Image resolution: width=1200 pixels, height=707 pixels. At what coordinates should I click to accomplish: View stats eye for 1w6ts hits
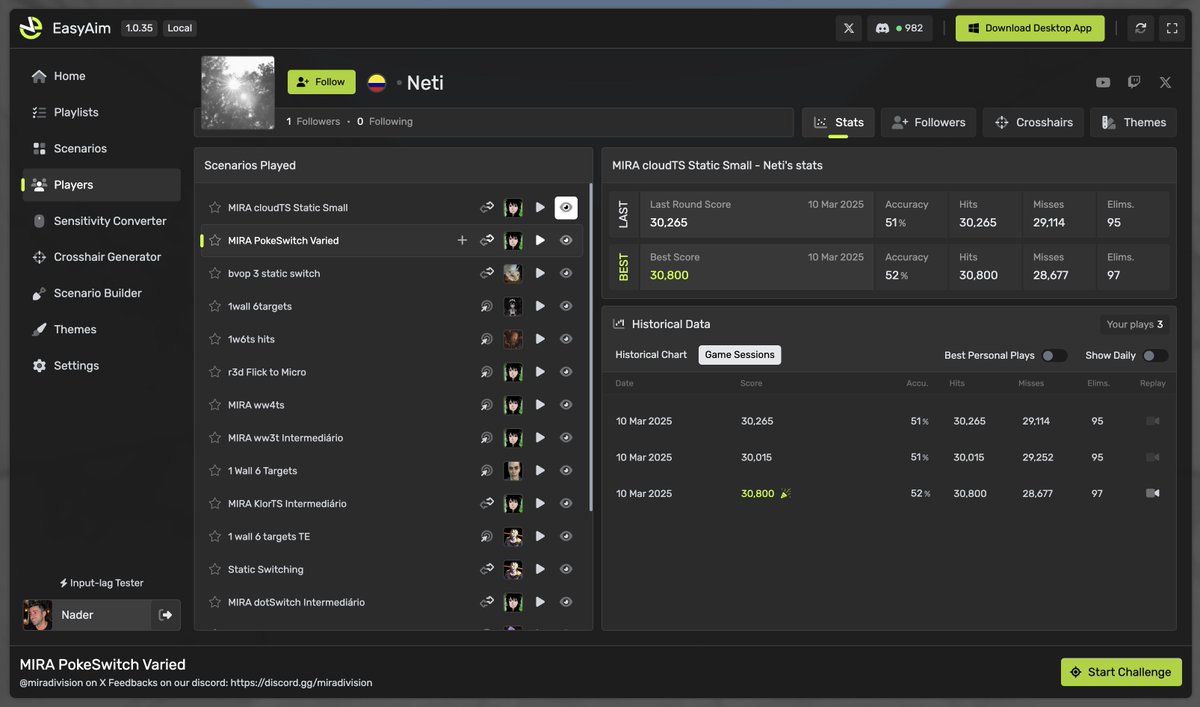[x=566, y=339]
